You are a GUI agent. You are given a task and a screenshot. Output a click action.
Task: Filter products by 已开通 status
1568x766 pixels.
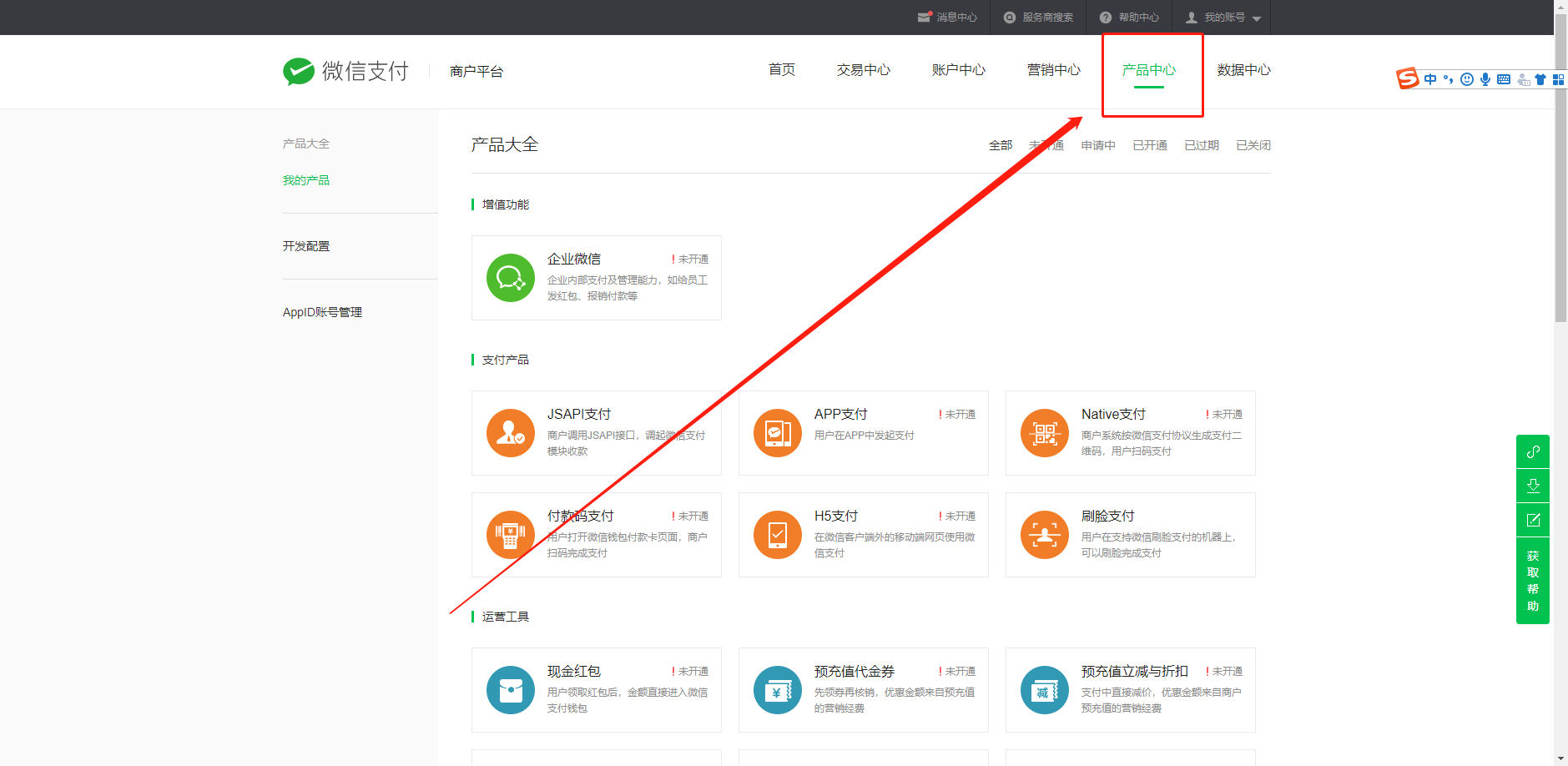1149,145
